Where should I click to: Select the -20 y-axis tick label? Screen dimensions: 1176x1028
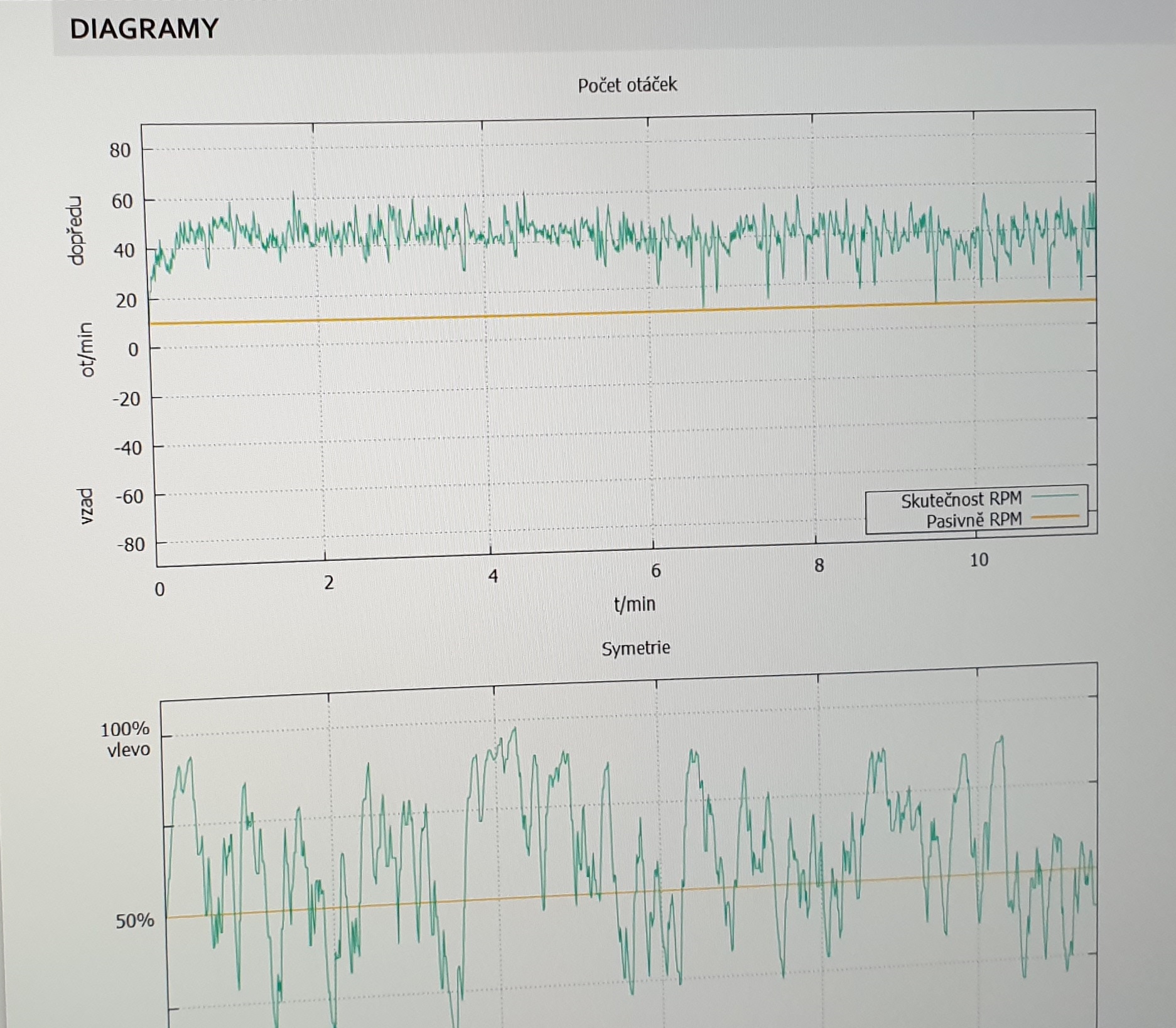click(x=126, y=399)
